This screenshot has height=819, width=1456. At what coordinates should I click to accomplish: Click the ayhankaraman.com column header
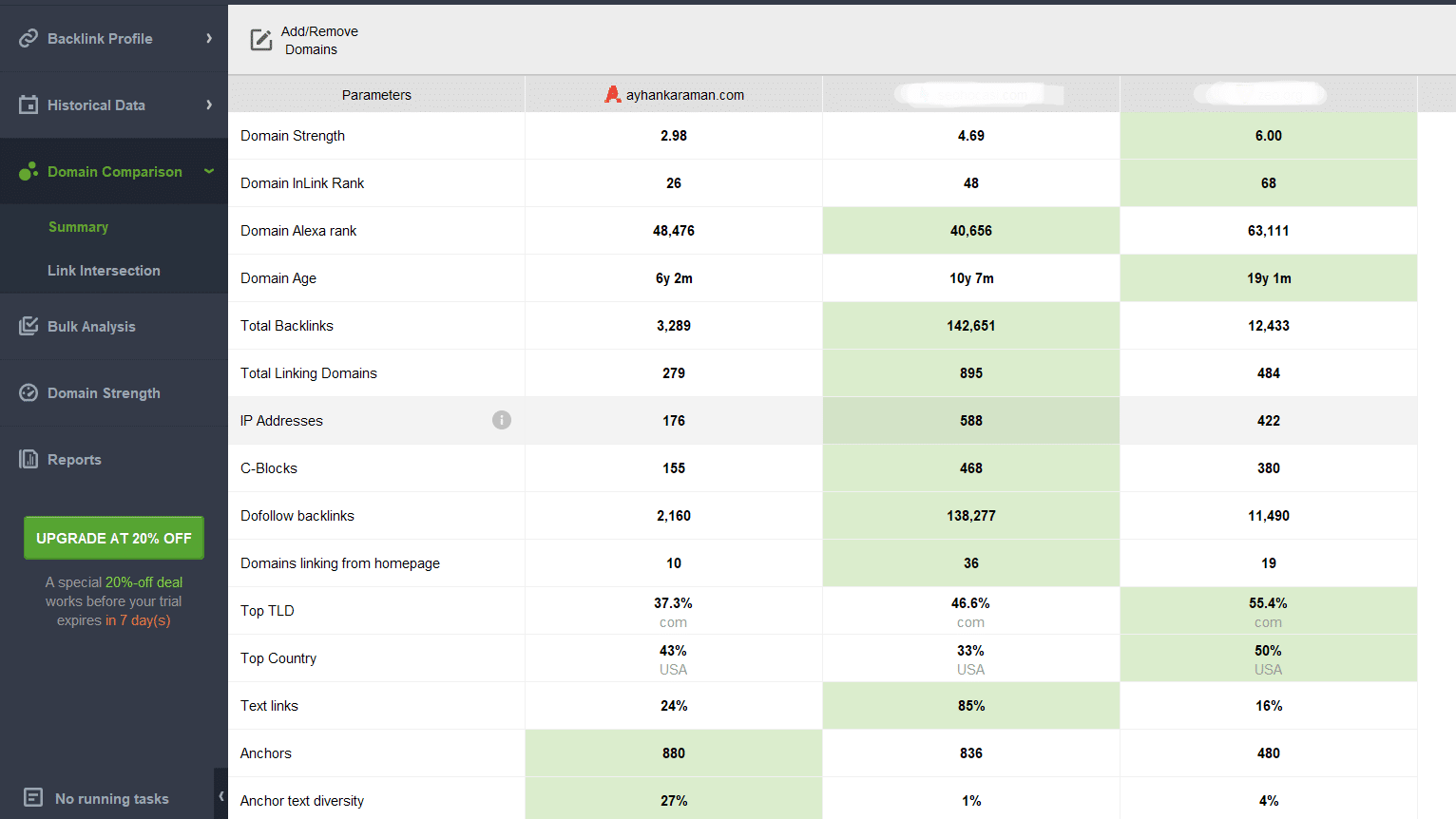(x=674, y=94)
